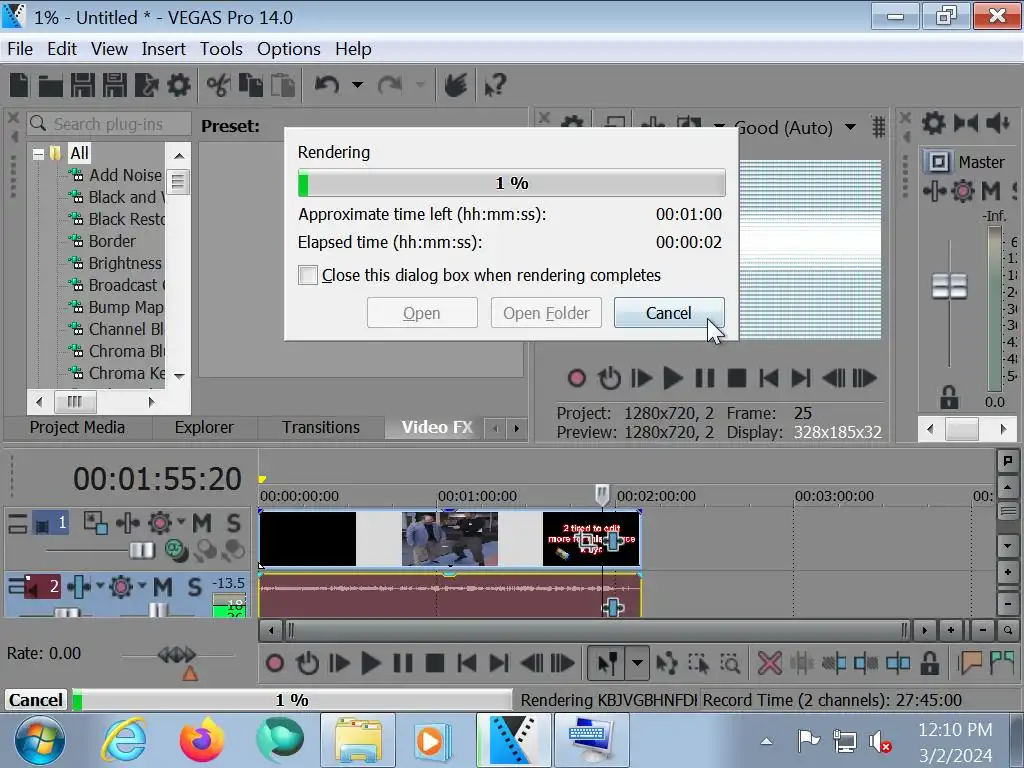Click the Render As icon
Image resolution: width=1024 pixels, height=768 pixels.
(x=146, y=85)
